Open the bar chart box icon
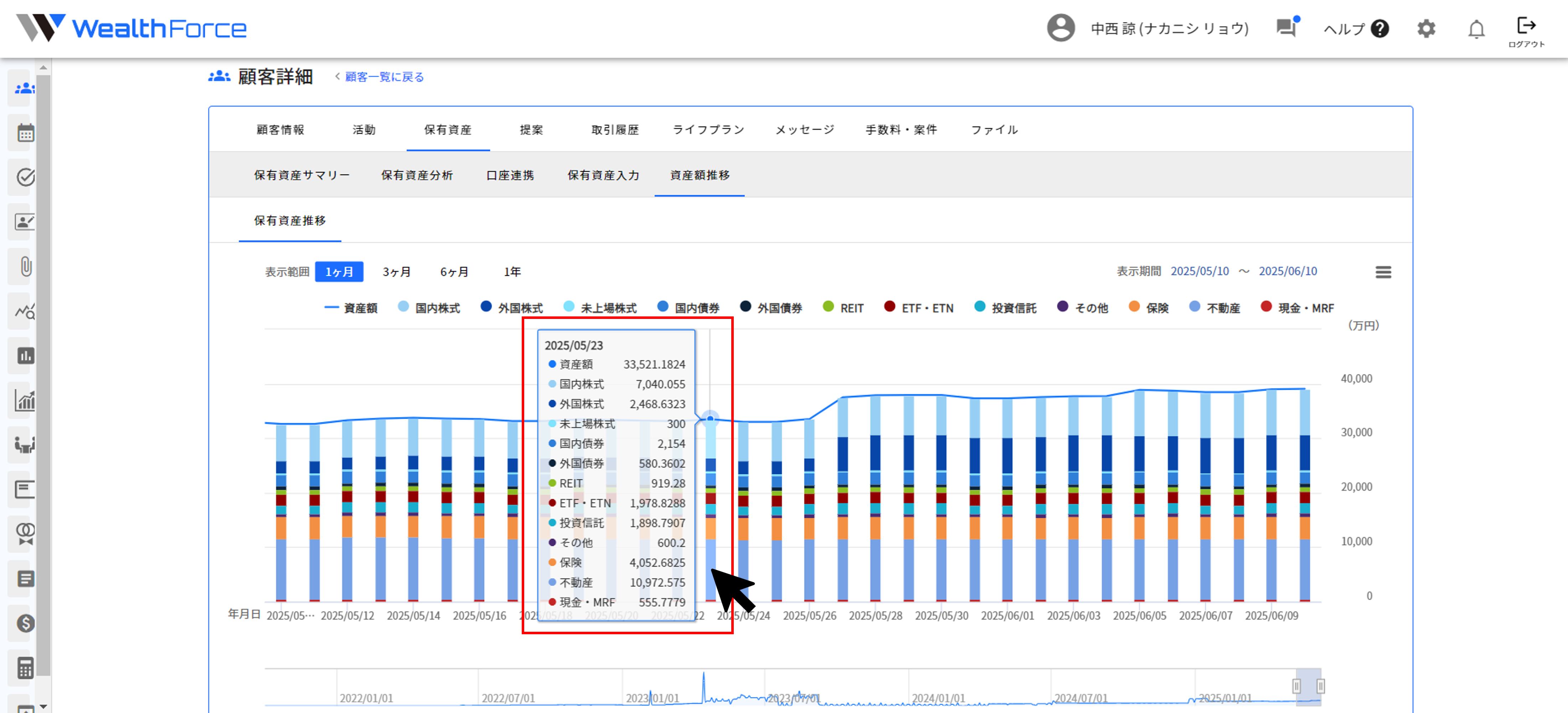Screen dimensions: 1568x713 coord(25,356)
